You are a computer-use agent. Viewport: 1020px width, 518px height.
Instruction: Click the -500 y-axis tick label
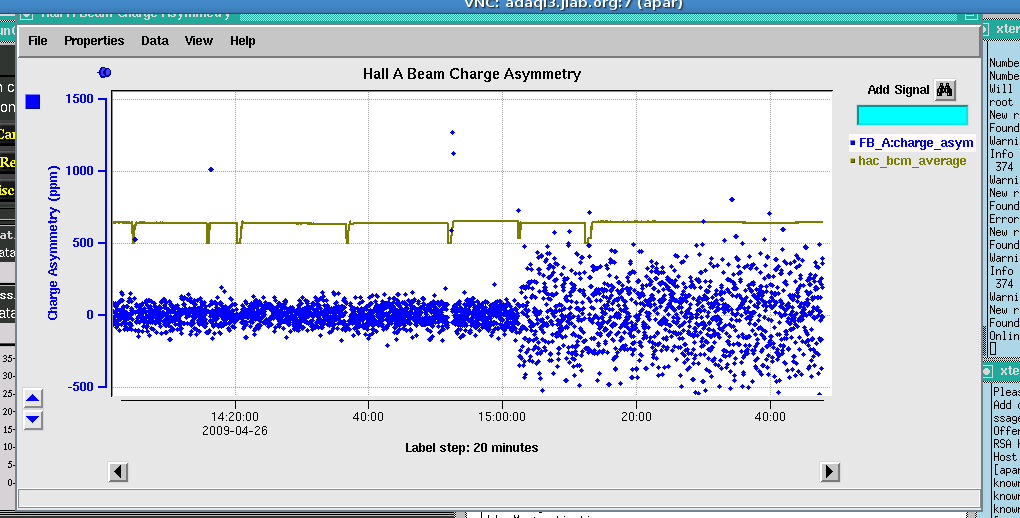point(81,387)
